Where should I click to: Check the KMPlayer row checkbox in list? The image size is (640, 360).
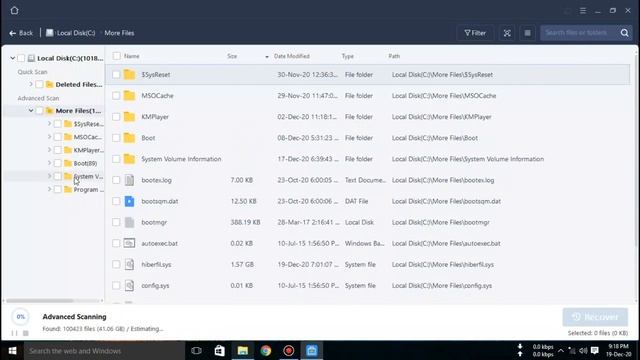(116, 117)
